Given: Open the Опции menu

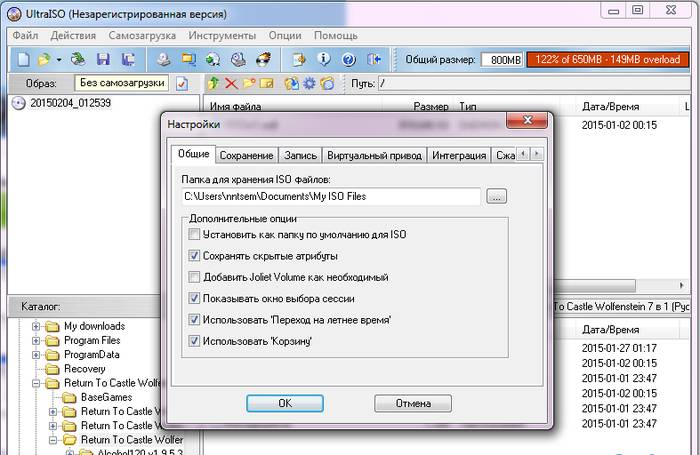Looking at the screenshot, I should point(285,36).
